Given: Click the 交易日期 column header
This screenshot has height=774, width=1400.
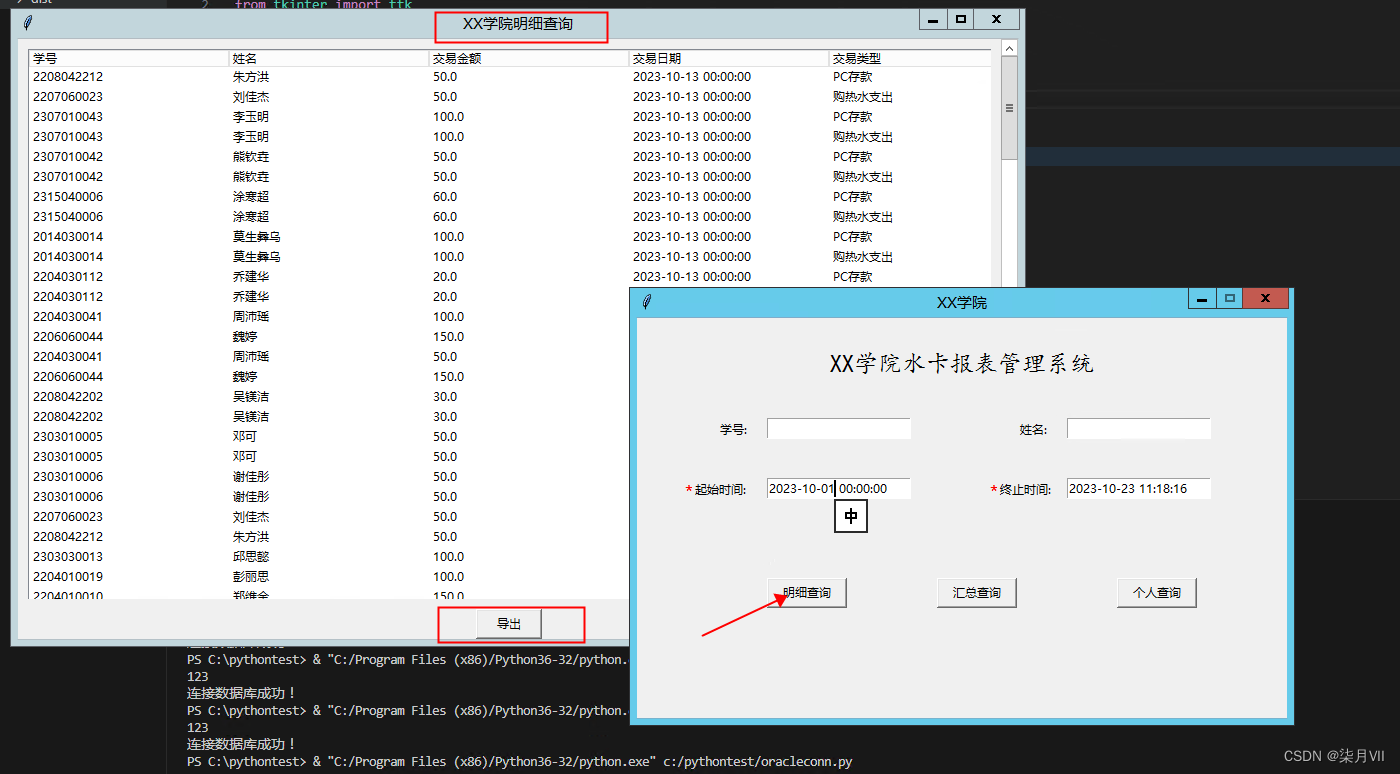Looking at the screenshot, I should [x=729, y=58].
